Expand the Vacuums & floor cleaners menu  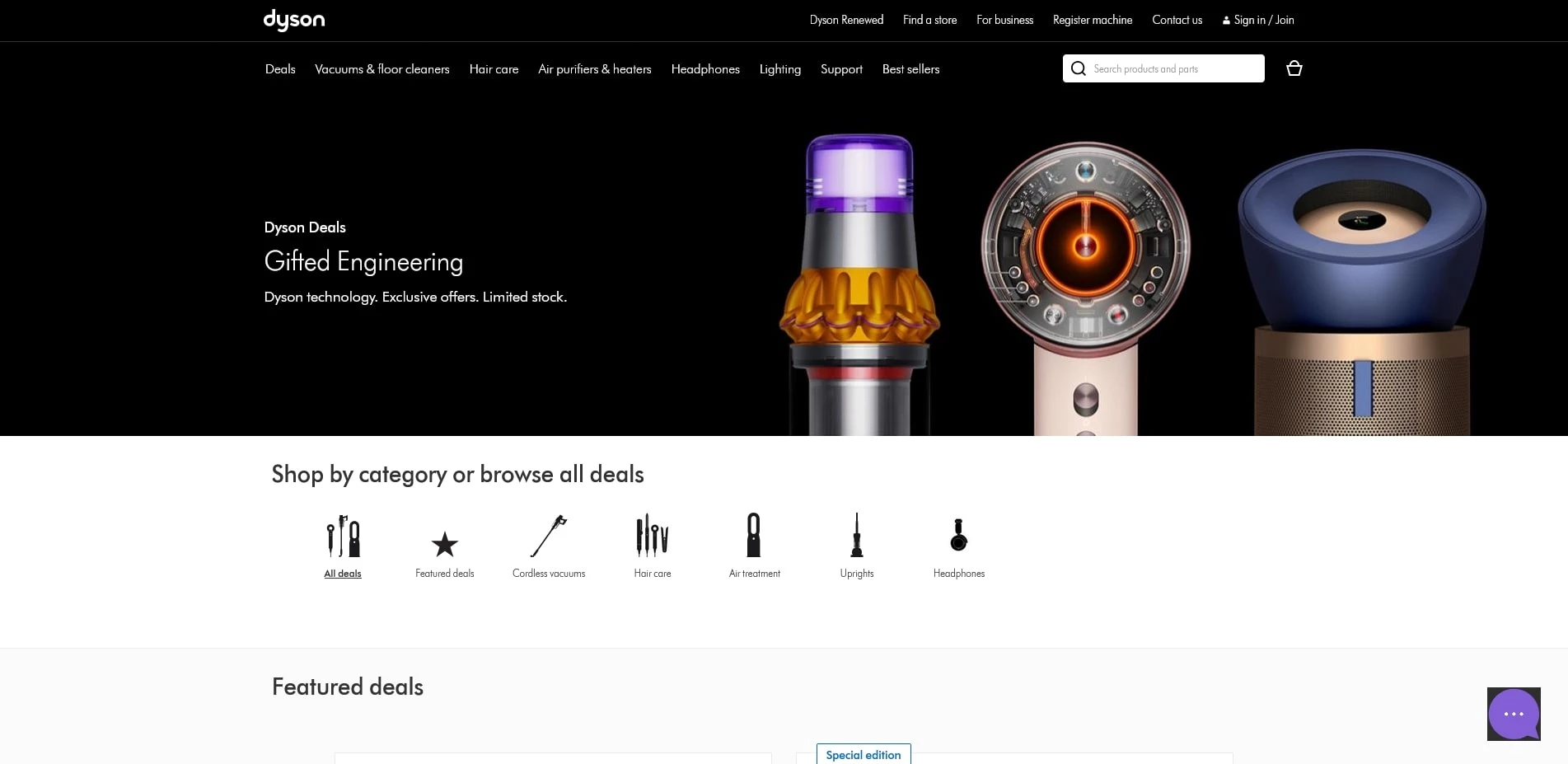382,69
